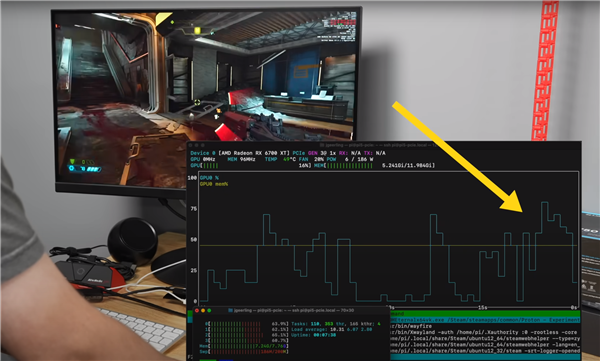Click the 'Load average' line in htop
This screenshot has height=361, width=600.
(331, 329)
